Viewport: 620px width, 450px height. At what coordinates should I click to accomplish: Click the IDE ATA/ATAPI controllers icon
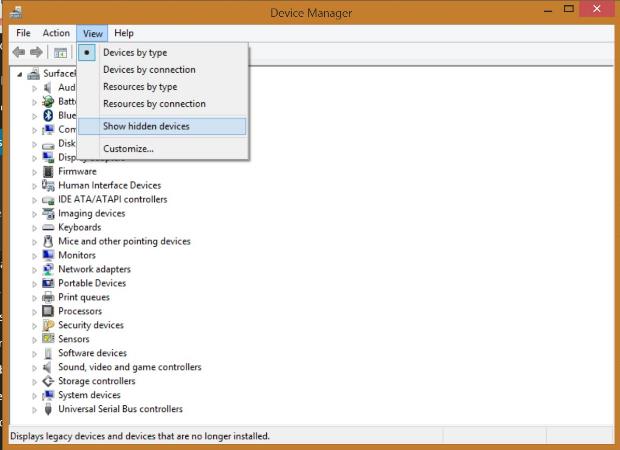point(48,200)
